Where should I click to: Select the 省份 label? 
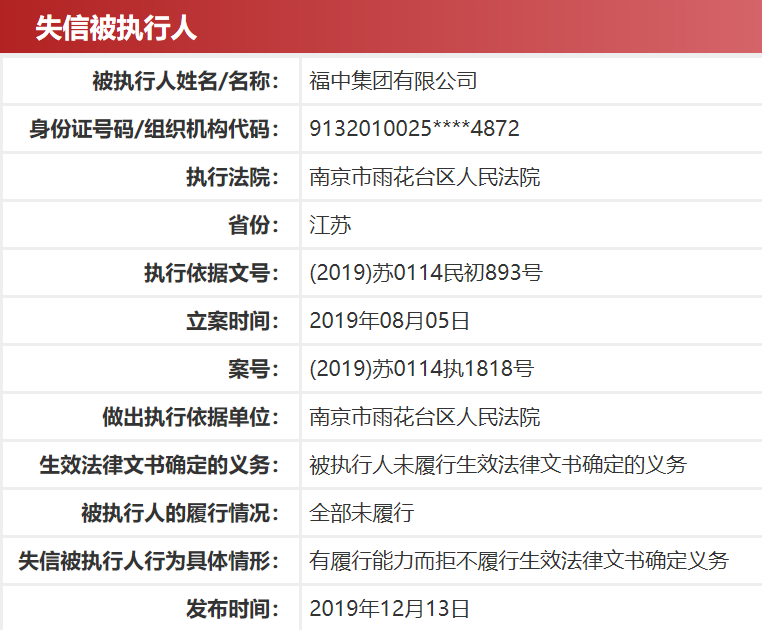tap(254, 225)
